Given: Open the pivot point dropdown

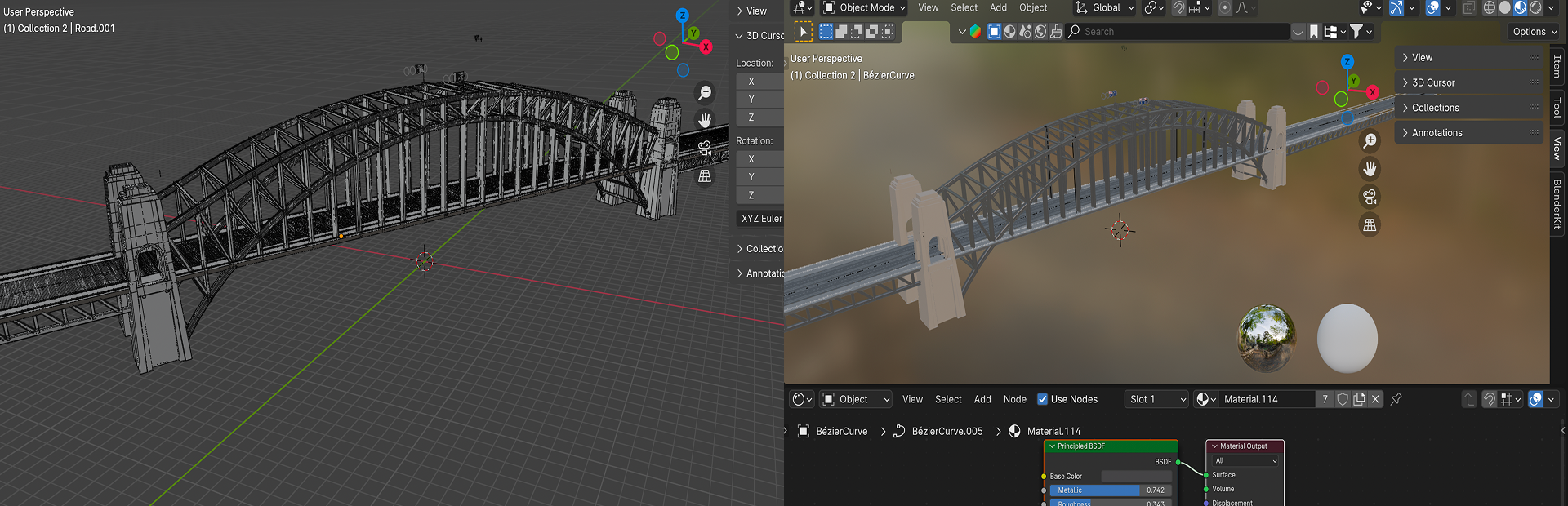Looking at the screenshot, I should point(1153,8).
